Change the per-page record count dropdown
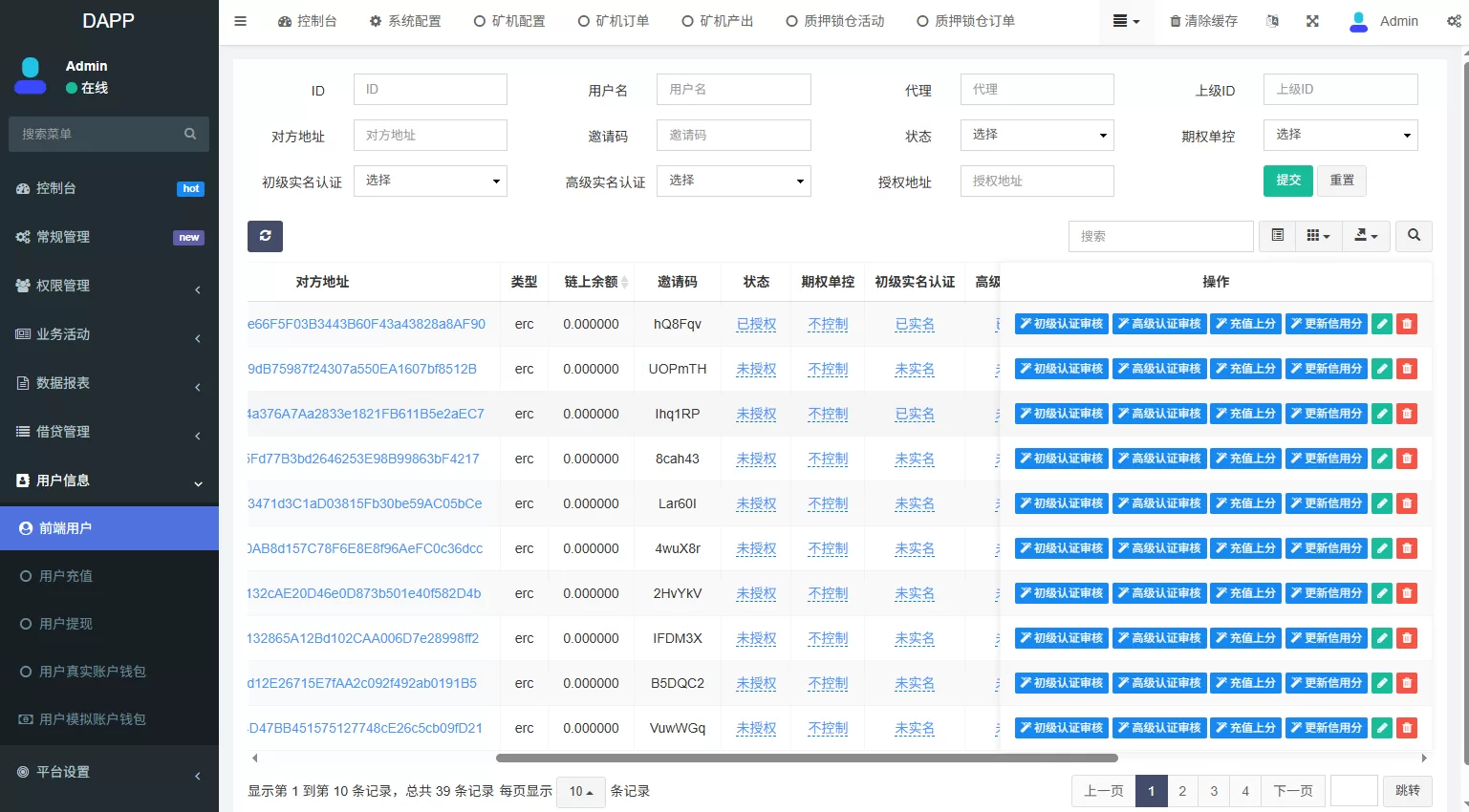Screen dimensions: 1469x812 pyautogui.click(x=580, y=791)
